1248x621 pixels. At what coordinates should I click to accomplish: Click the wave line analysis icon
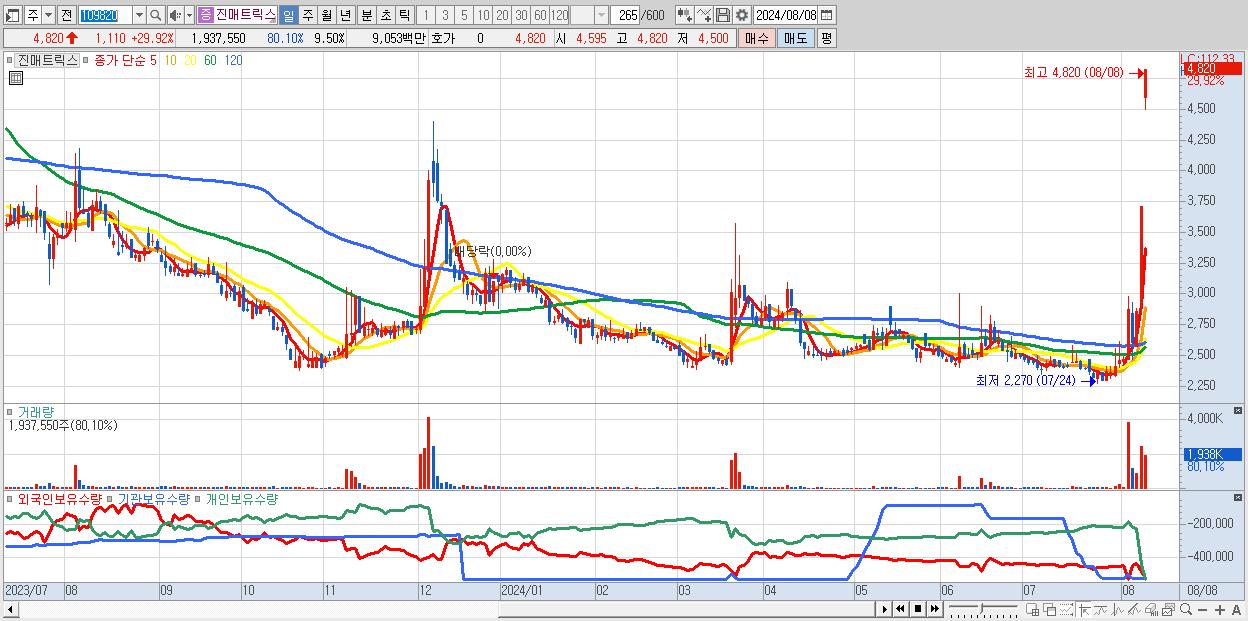click(1118, 609)
